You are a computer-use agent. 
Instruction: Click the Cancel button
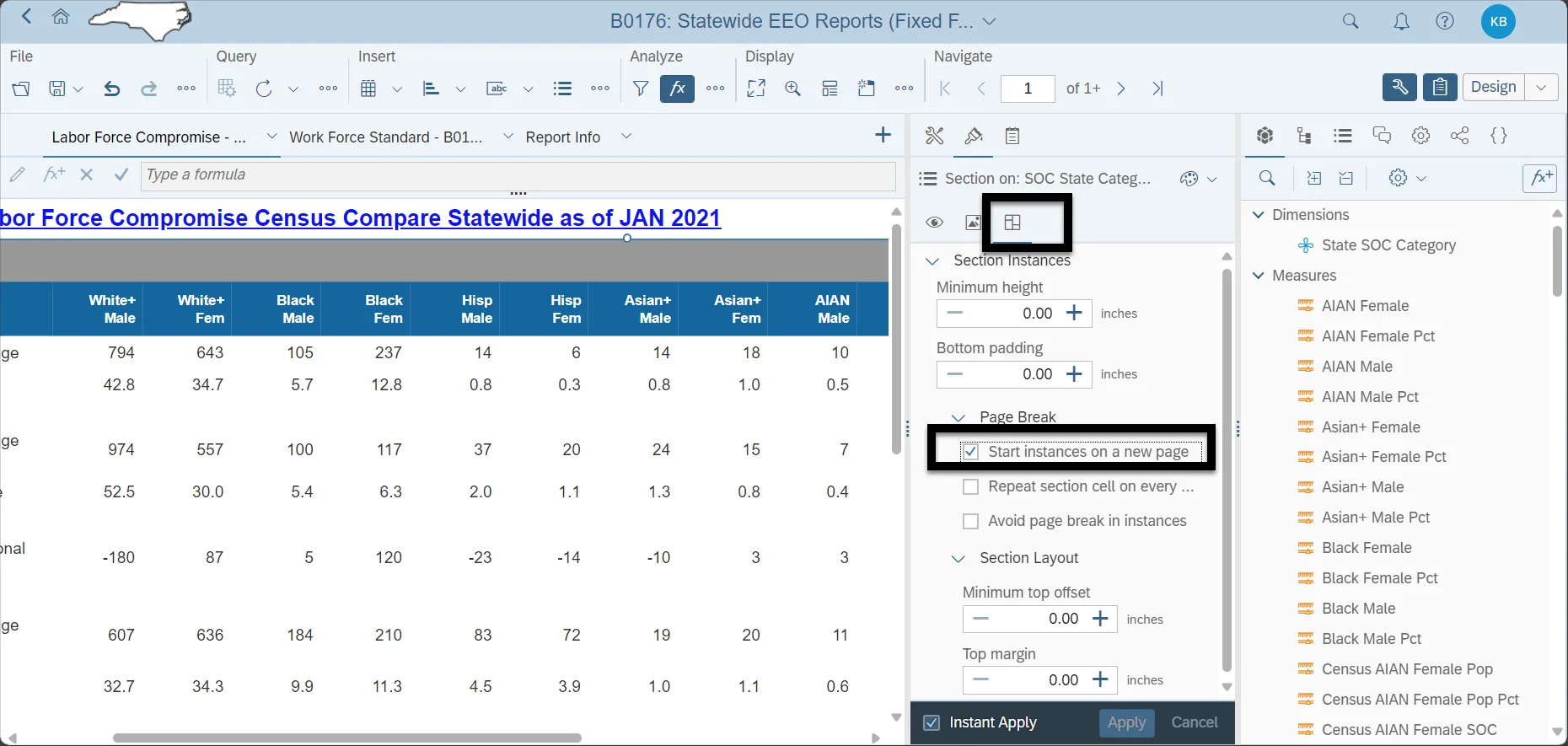click(x=1194, y=722)
